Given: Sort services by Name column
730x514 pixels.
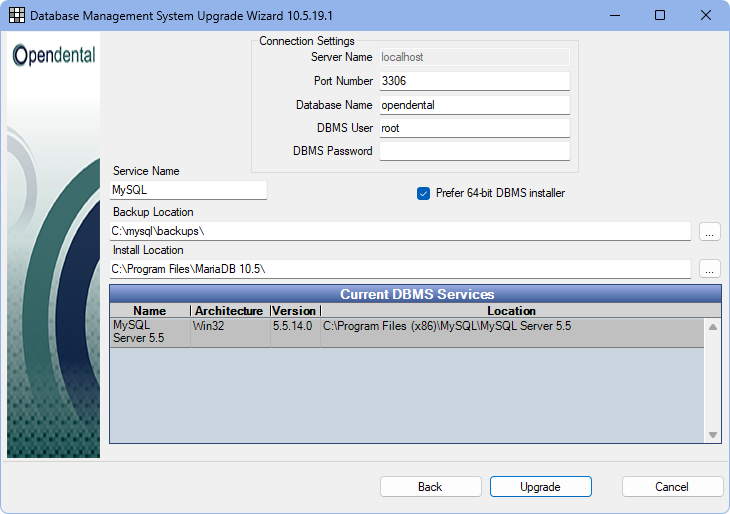Looking at the screenshot, I should (x=150, y=311).
